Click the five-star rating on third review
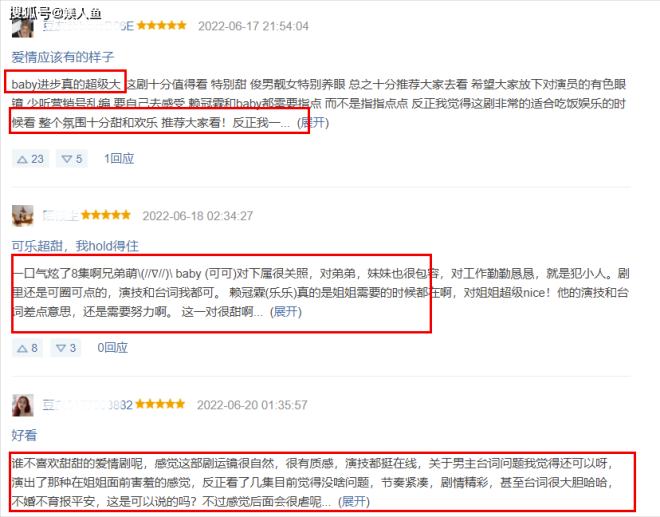Viewport: 660px width, 517px height. (160, 404)
